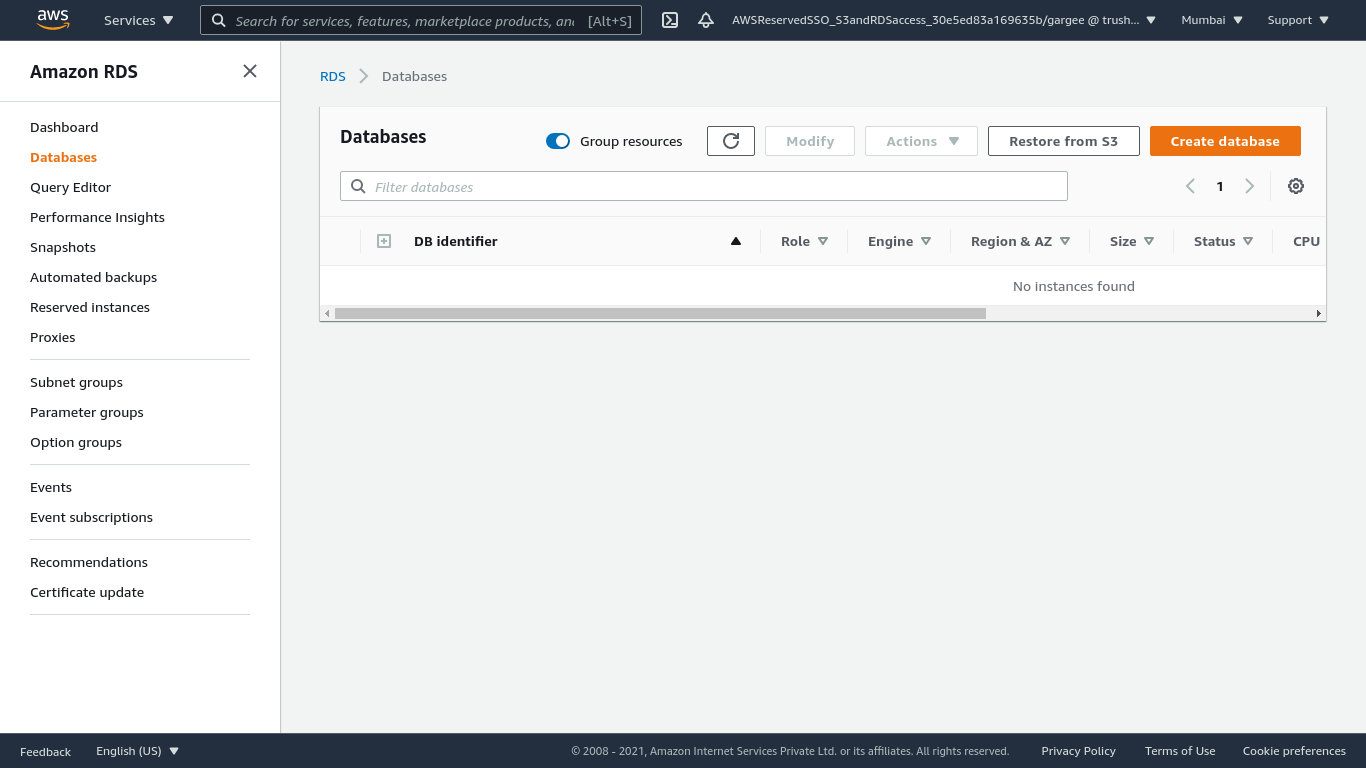Open the Mumbai region selector
The image size is (1366, 768).
click(1212, 20)
